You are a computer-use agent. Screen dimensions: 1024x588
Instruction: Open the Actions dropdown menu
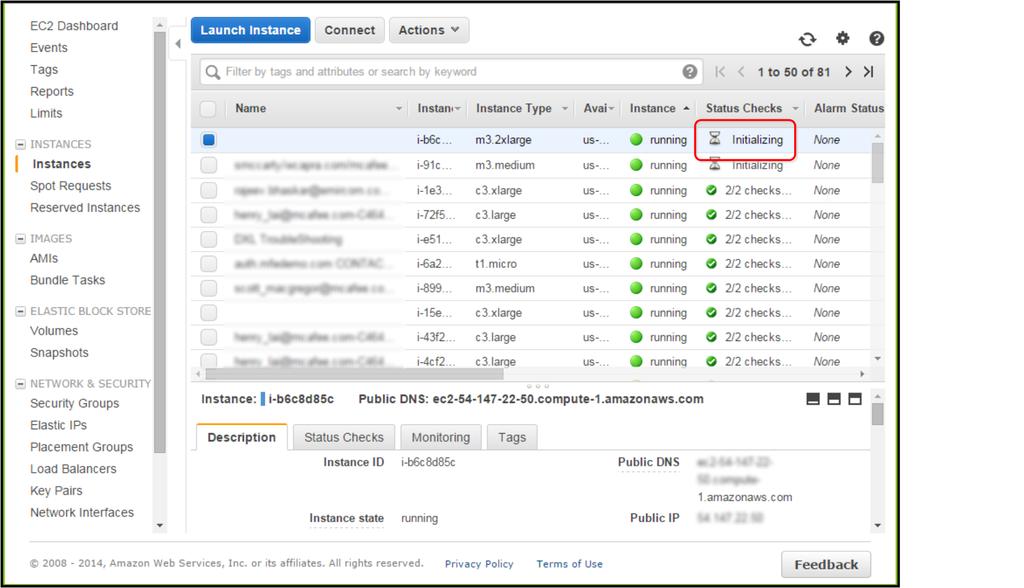(x=429, y=30)
